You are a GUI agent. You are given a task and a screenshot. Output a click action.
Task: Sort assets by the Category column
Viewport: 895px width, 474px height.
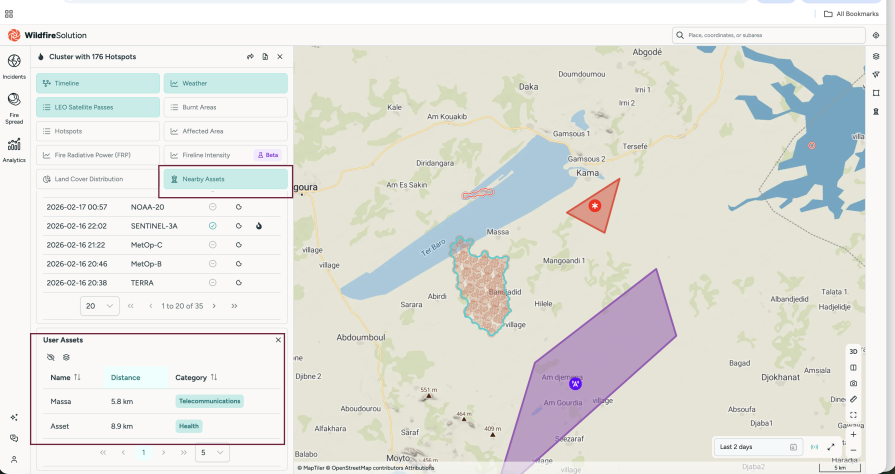pos(198,377)
